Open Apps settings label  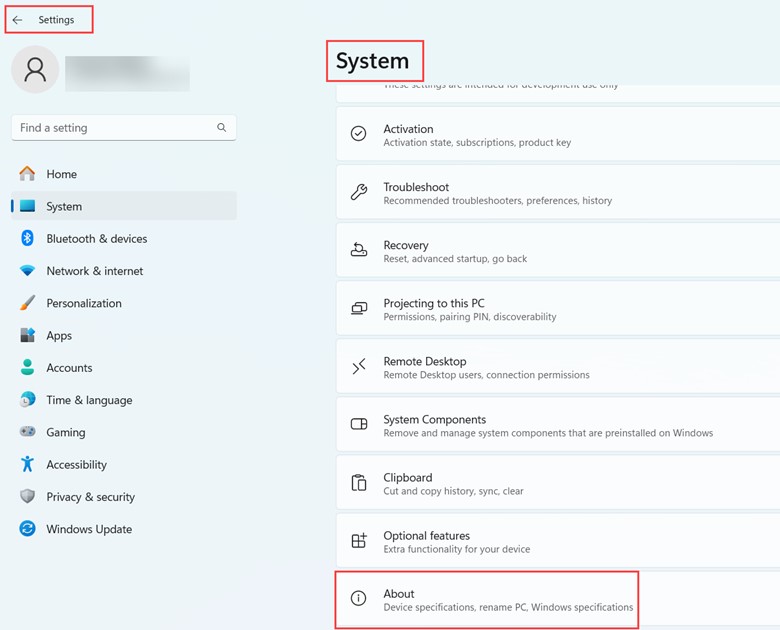pos(59,336)
